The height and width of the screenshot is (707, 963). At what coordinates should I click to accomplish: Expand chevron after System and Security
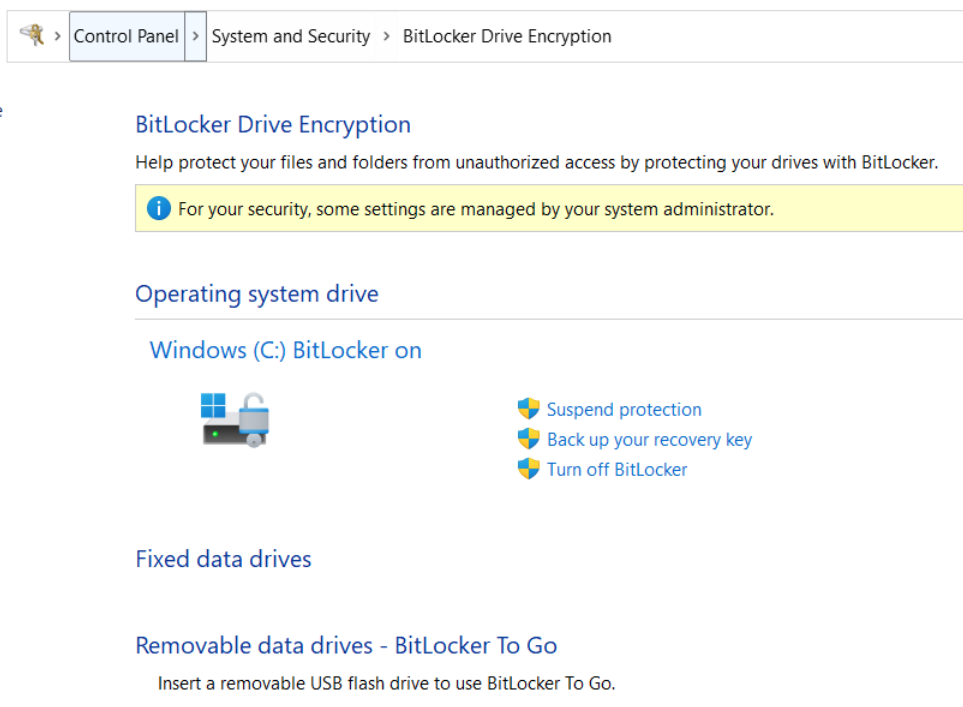(x=387, y=36)
